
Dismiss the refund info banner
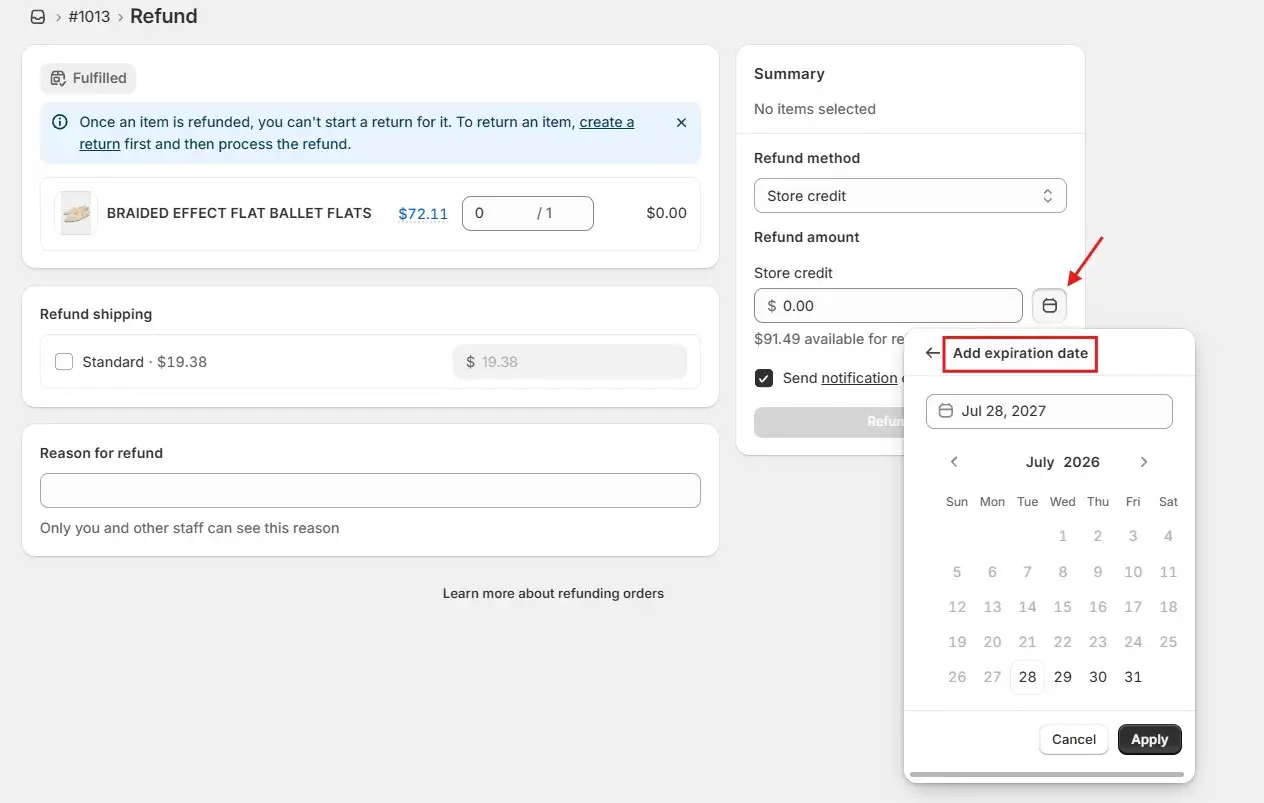tap(681, 123)
